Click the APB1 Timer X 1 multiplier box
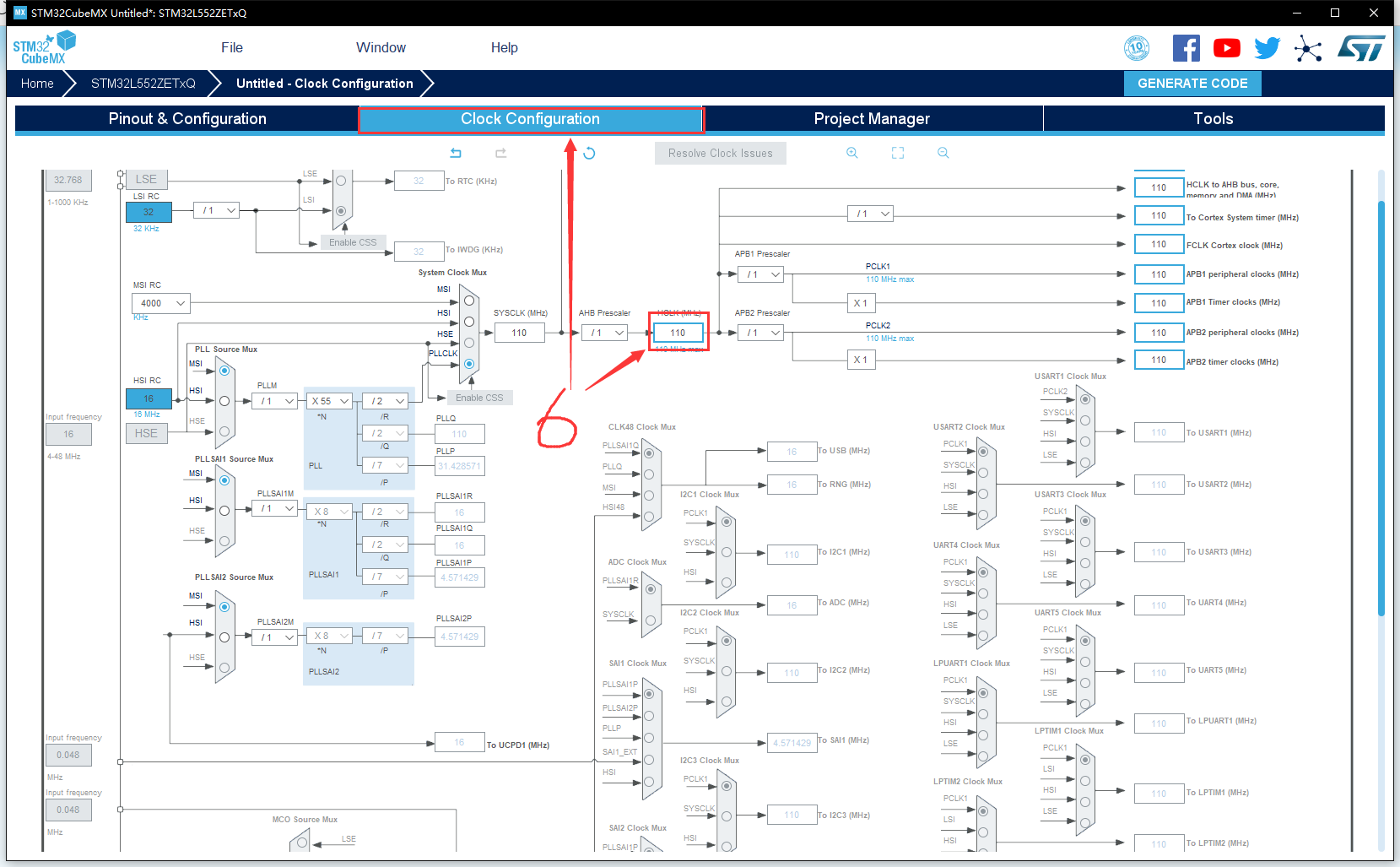Viewport: 1400px width, 867px height. [x=861, y=303]
